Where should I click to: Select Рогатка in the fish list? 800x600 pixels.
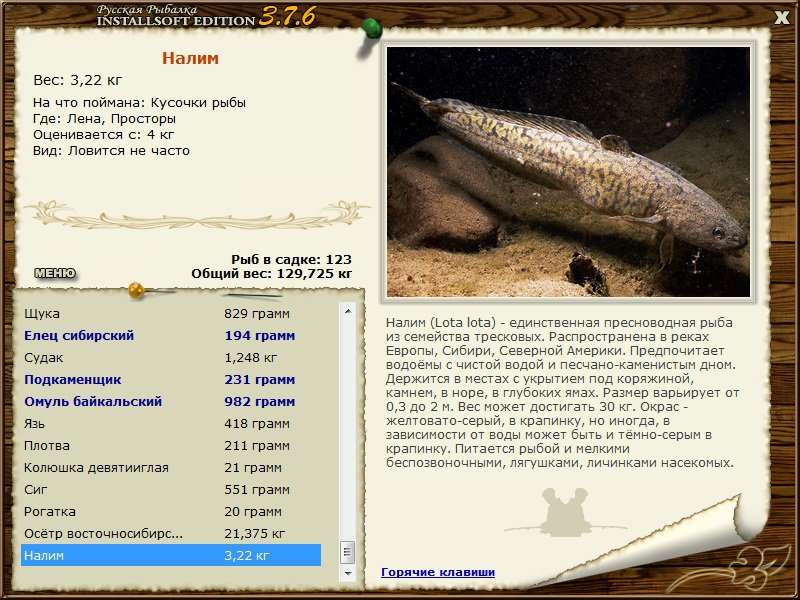click(171, 511)
